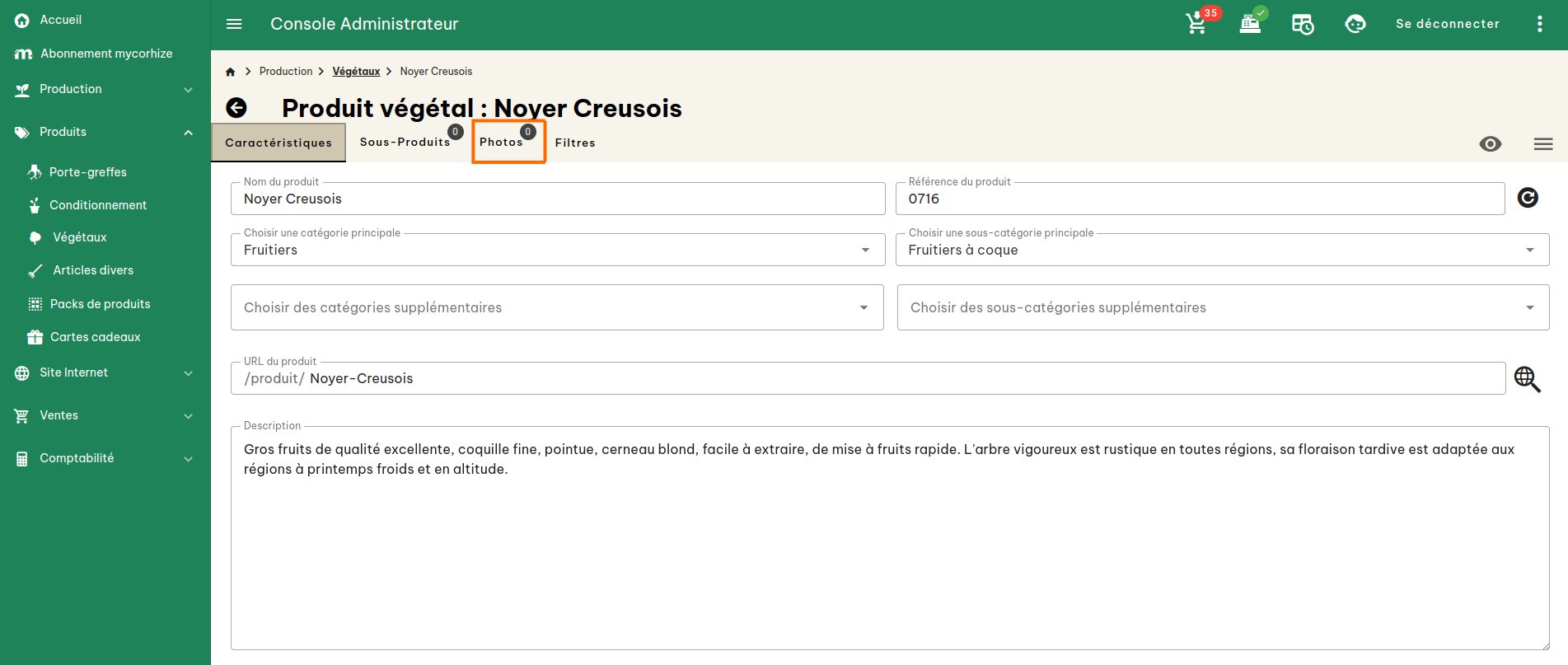Click the back arrow beside product title
The width and height of the screenshot is (1568, 665).
236,108
